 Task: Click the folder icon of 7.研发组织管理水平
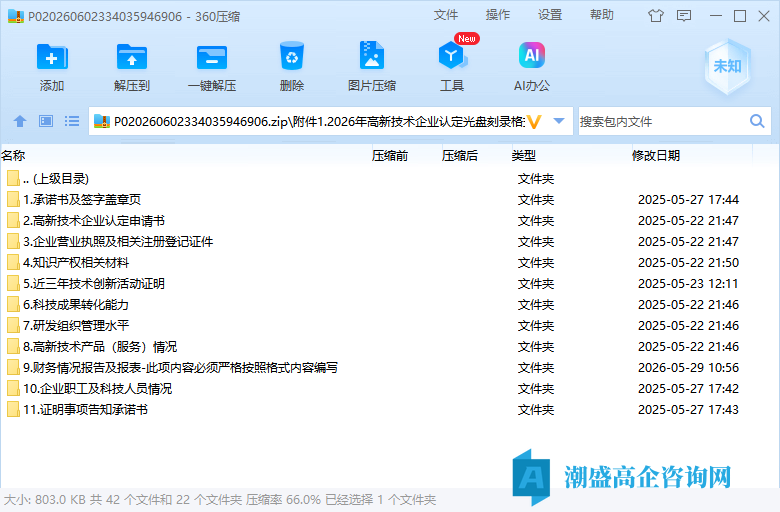coord(13,325)
